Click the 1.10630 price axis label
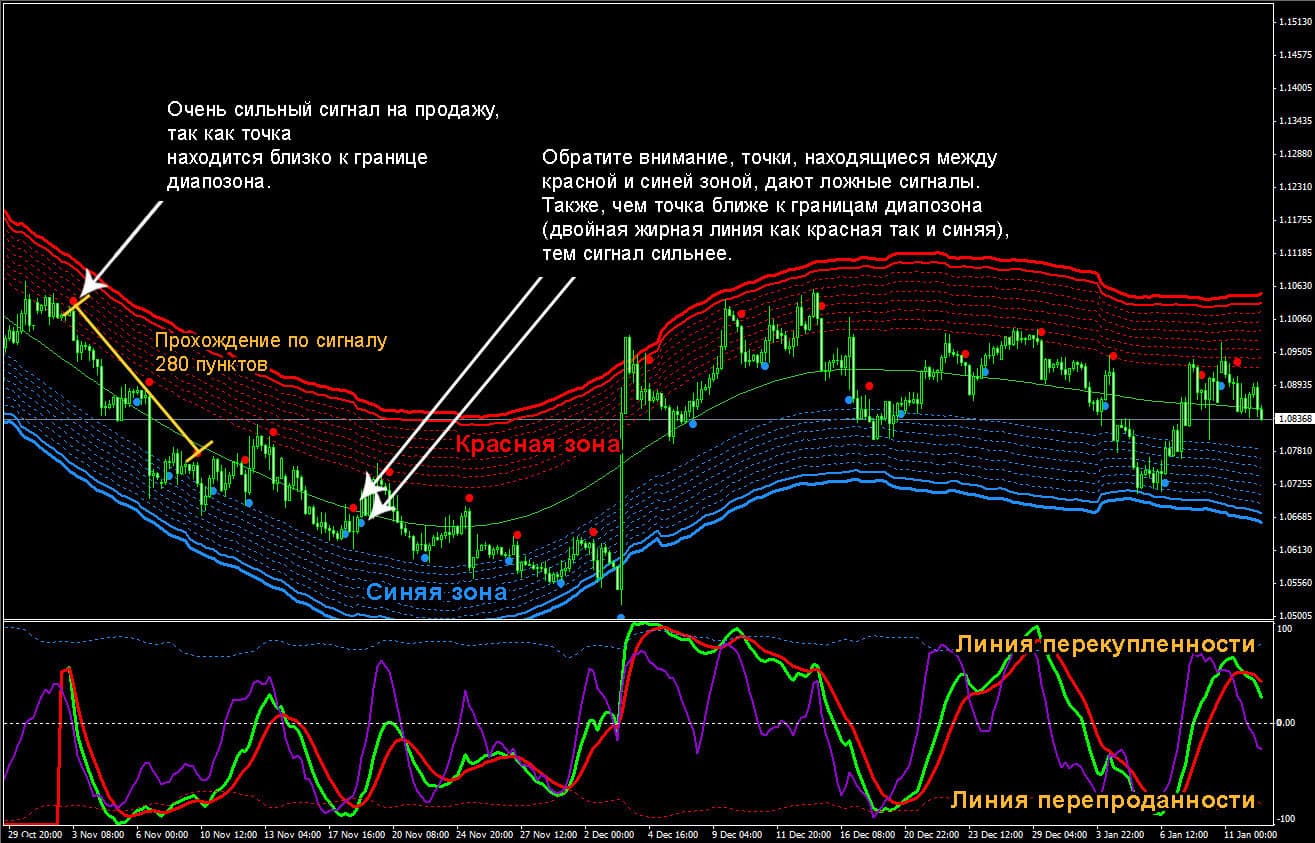This screenshot has width=1315, height=843. (1294, 286)
